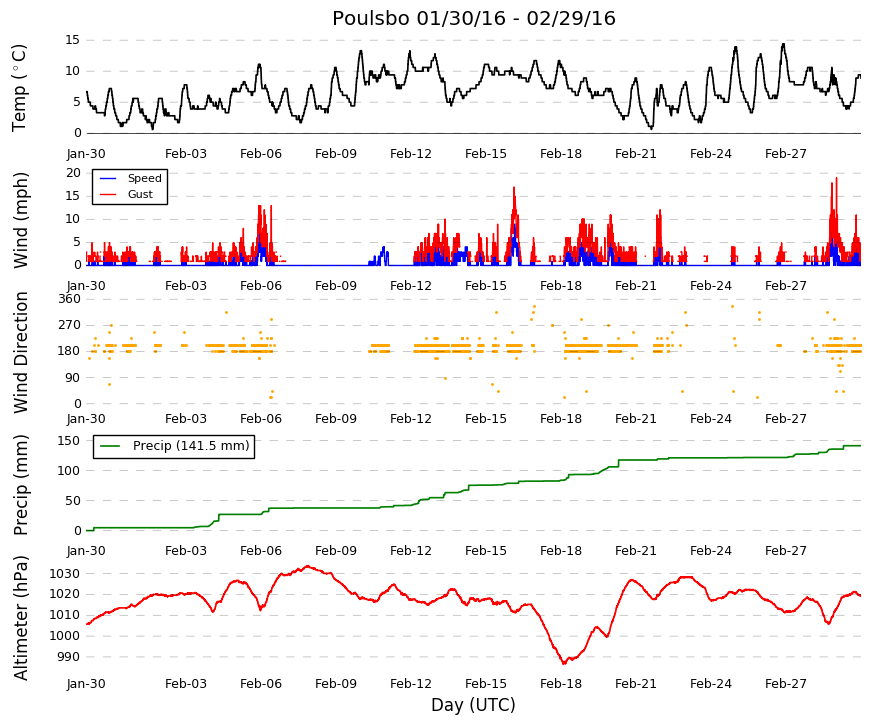The height and width of the screenshot is (725, 871).
Task: Click the 'Gust' legend text
Action: [140, 194]
